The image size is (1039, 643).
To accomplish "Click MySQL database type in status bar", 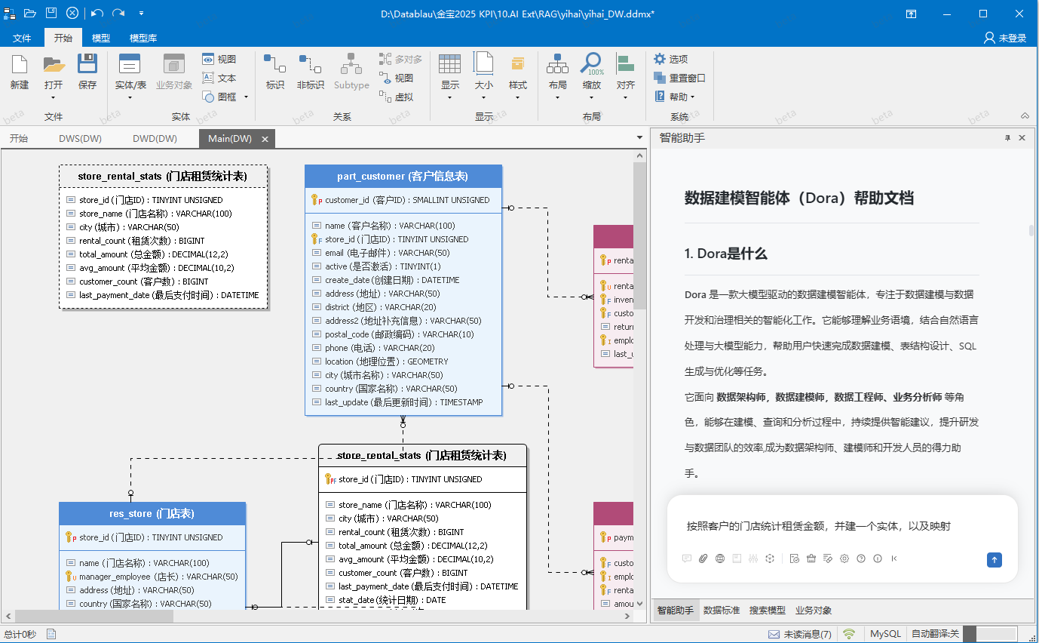I will point(885,634).
